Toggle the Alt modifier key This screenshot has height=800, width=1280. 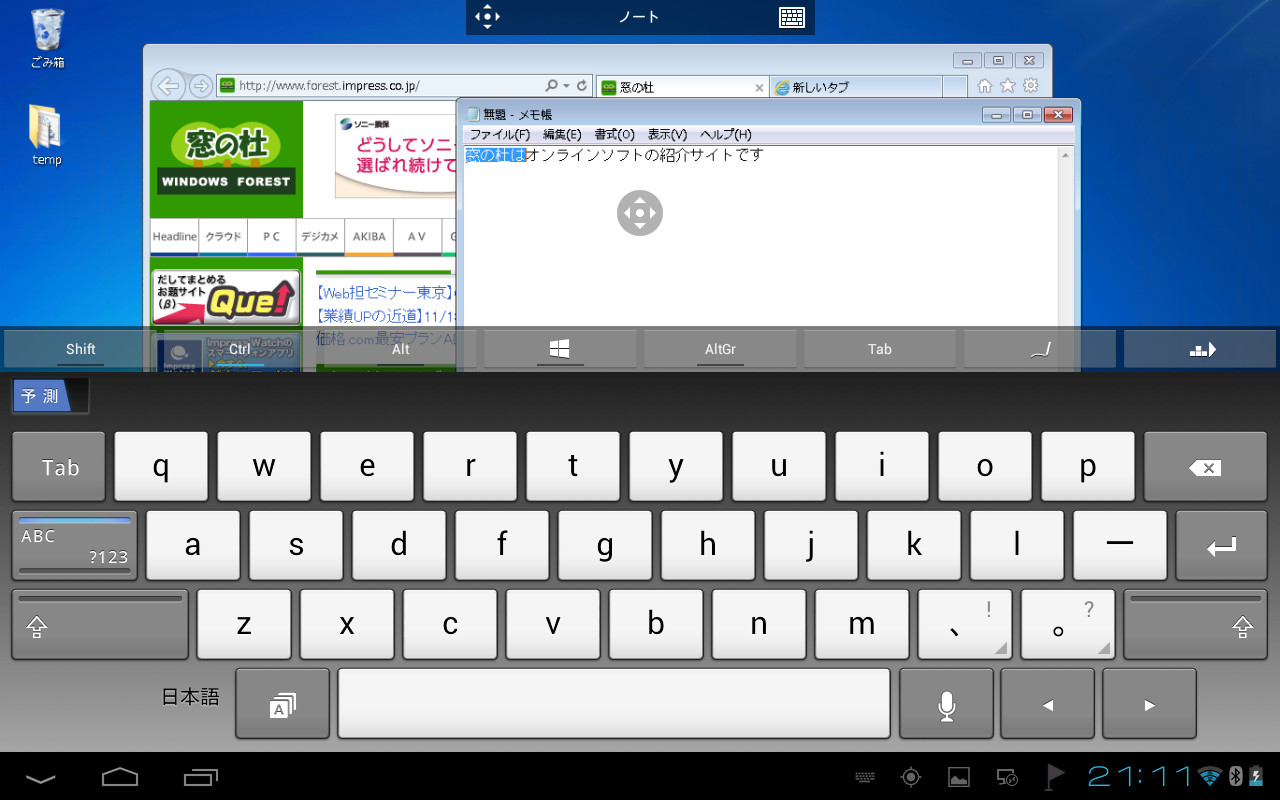tap(401, 349)
